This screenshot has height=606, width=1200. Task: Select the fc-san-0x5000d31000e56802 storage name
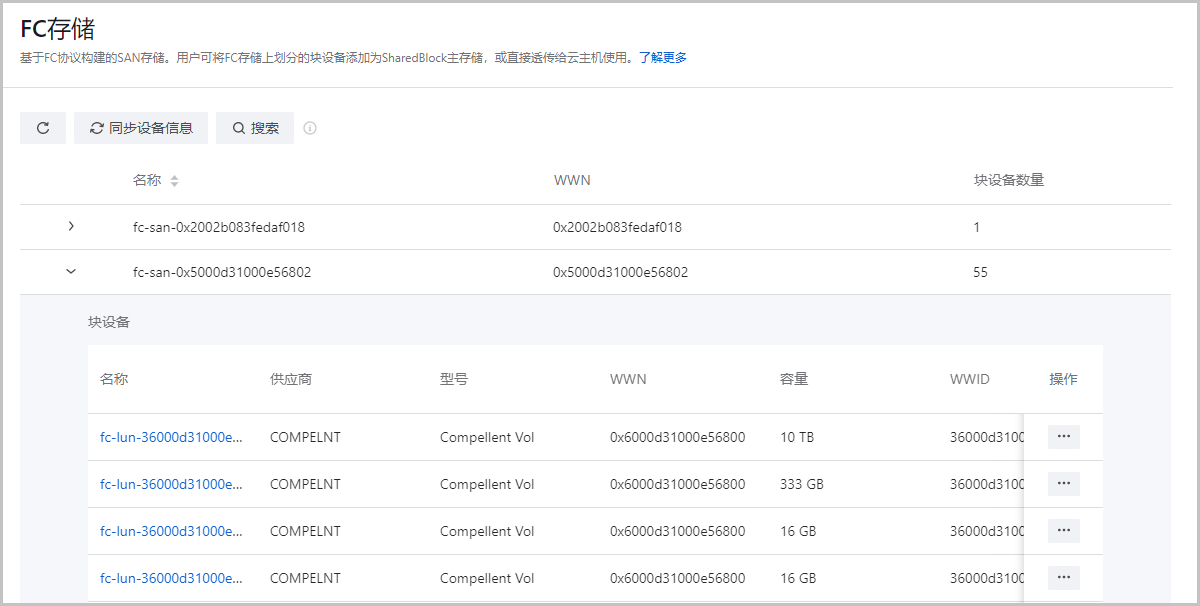pos(221,272)
